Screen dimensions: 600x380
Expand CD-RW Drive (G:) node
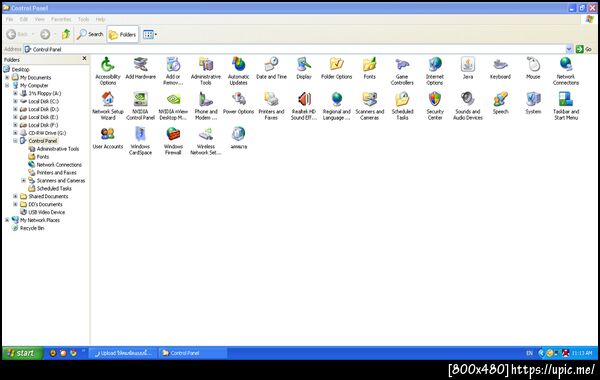pos(15,133)
